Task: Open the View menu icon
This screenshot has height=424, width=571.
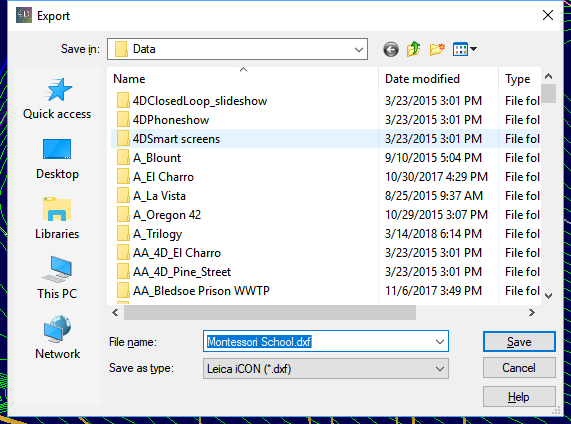Action: tap(465, 49)
